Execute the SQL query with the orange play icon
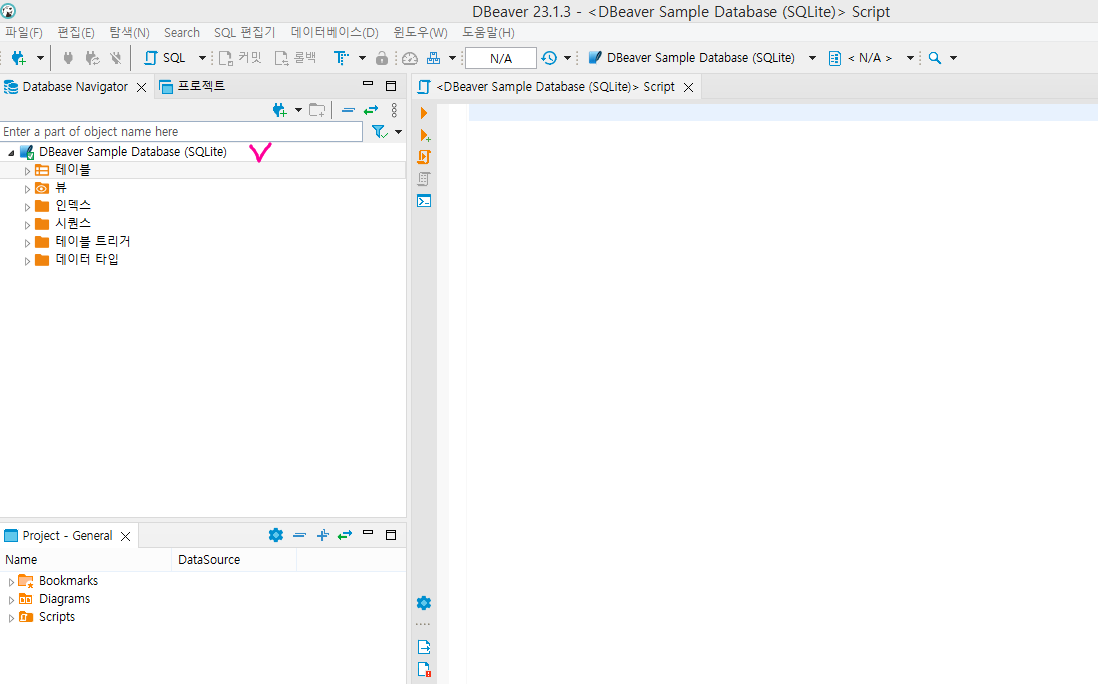1098x684 pixels. [x=424, y=113]
